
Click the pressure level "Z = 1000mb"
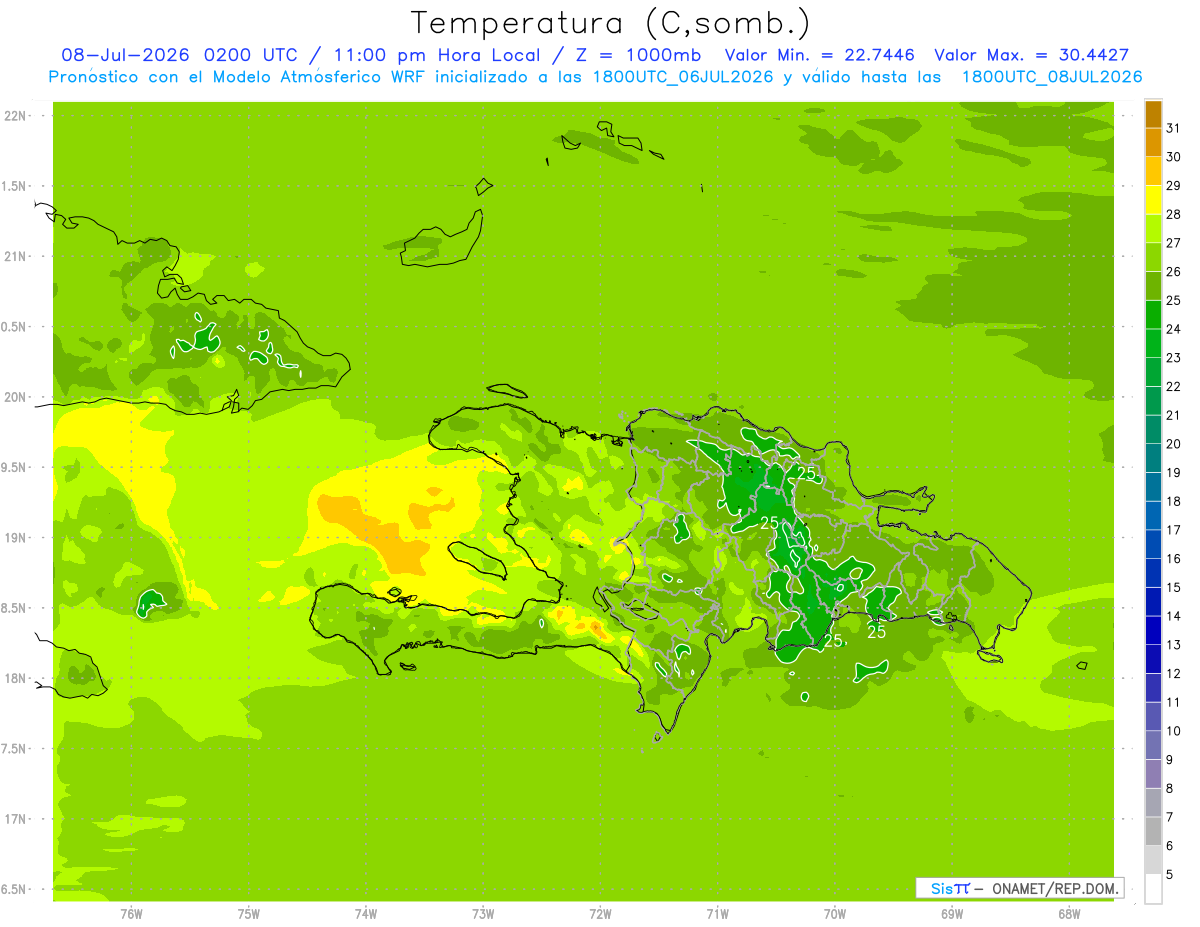pyautogui.click(x=637, y=55)
